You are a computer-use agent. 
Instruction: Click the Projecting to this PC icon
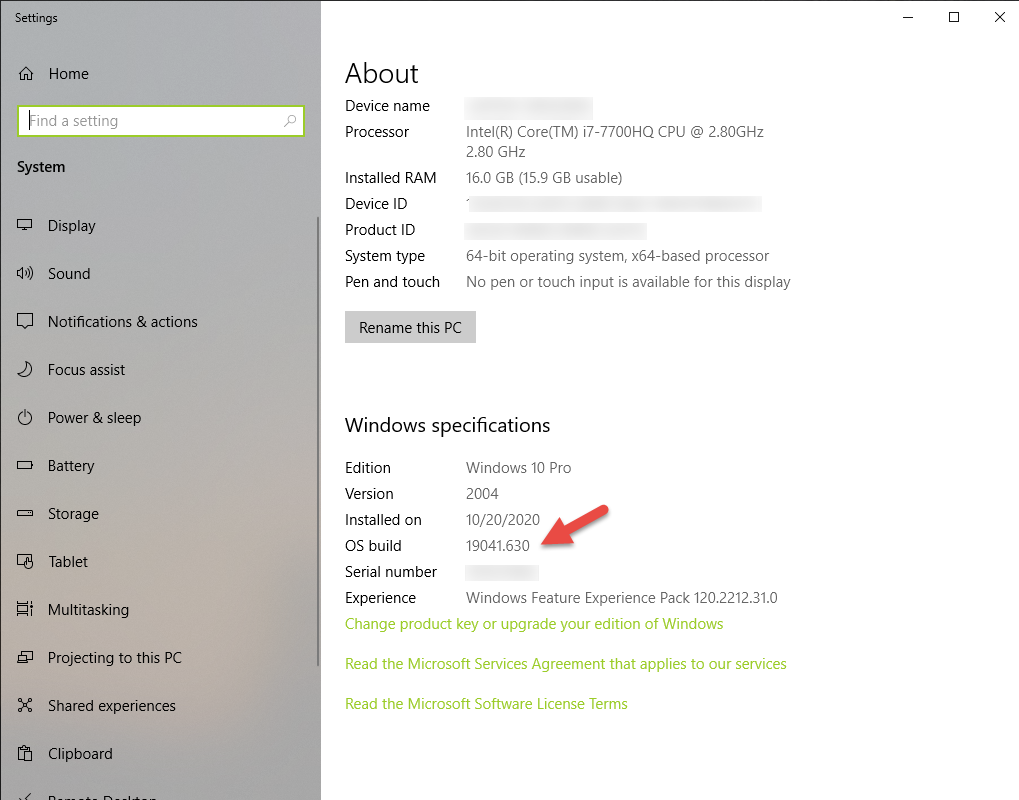pyautogui.click(x=25, y=657)
